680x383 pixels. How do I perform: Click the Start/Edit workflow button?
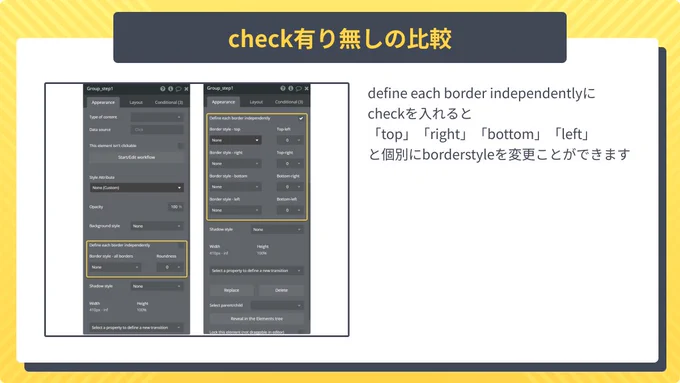(137, 157)
